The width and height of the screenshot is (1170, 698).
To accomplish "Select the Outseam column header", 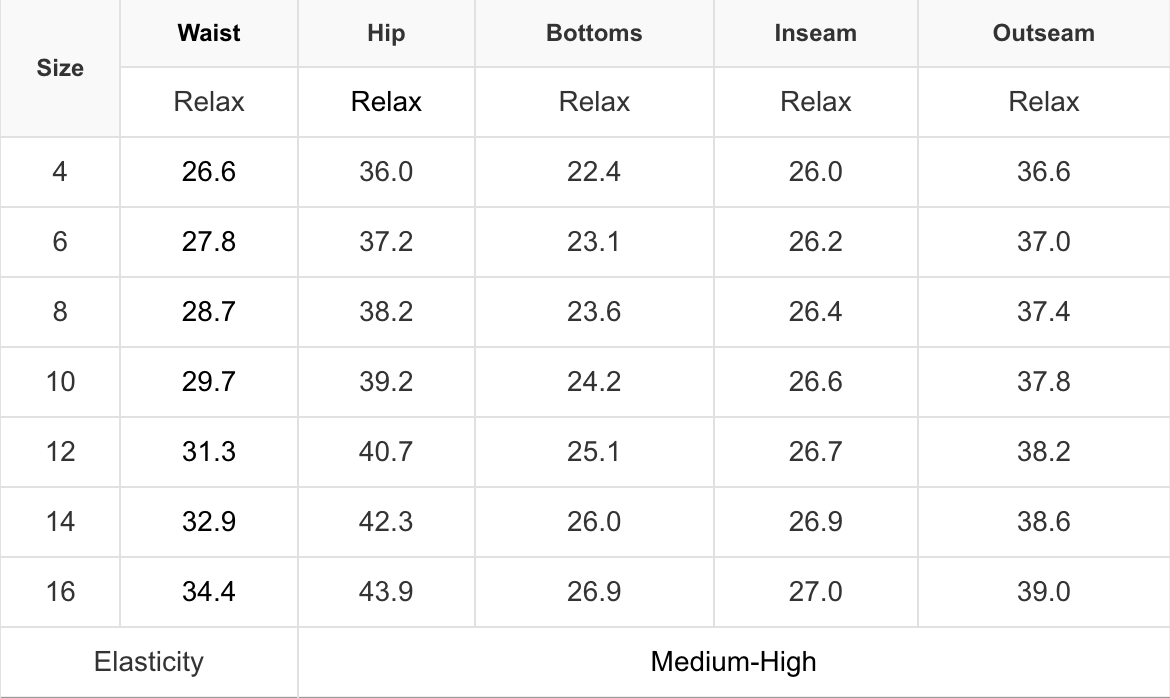I will pyautogui.click(x=1043, y=33).
